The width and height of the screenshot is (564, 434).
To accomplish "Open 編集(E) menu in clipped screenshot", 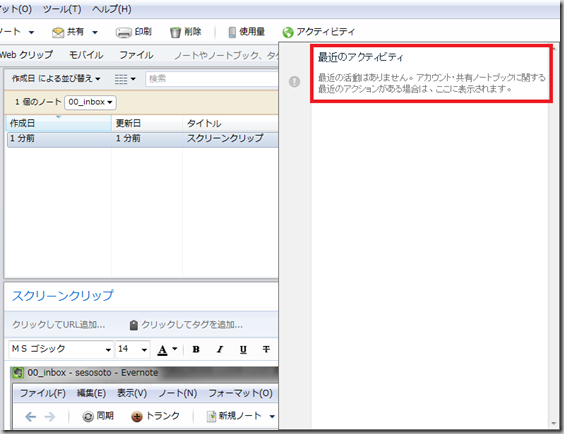I will (91, 393).
